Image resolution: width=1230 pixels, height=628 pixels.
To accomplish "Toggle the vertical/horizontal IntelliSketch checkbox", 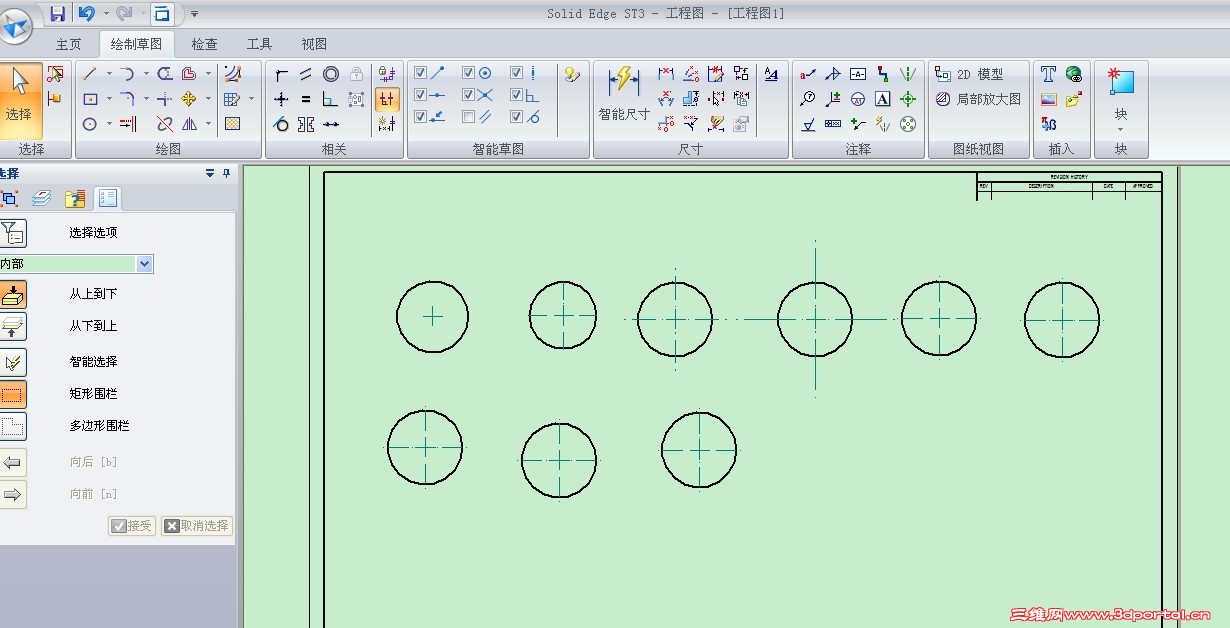I will click(517, 72).
